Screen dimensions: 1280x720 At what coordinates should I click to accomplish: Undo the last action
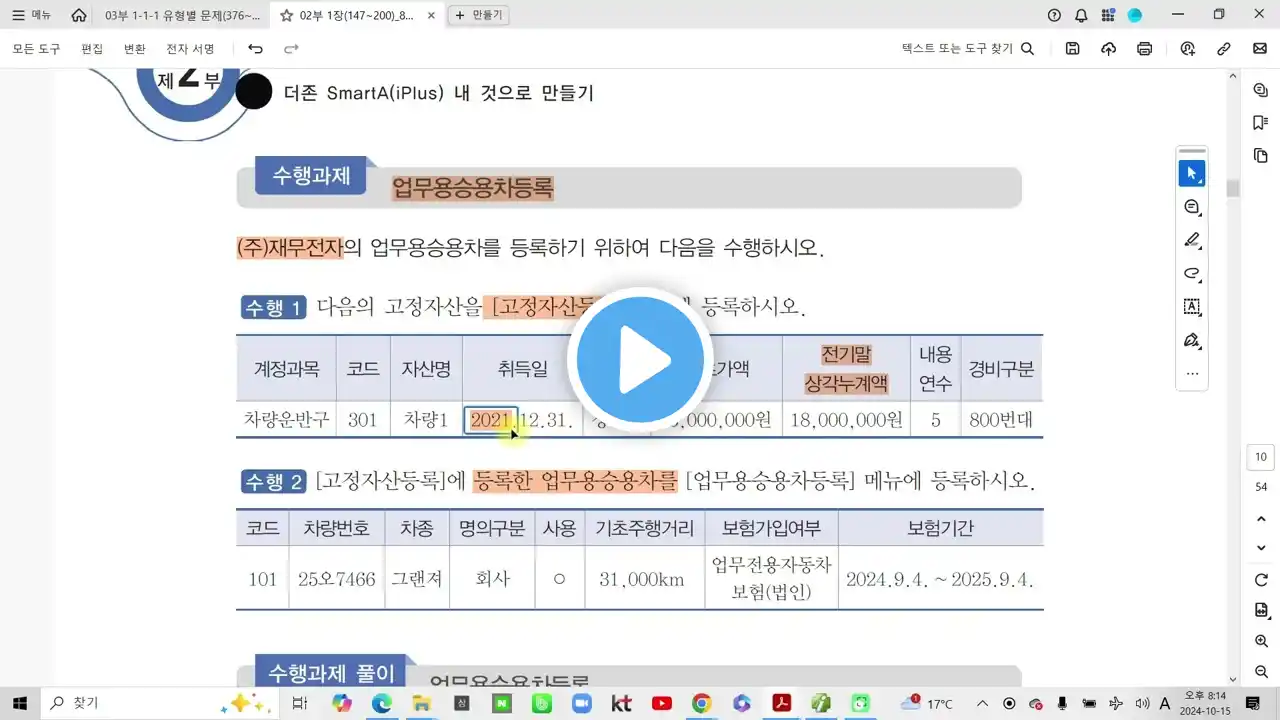[x=255, y=48]
